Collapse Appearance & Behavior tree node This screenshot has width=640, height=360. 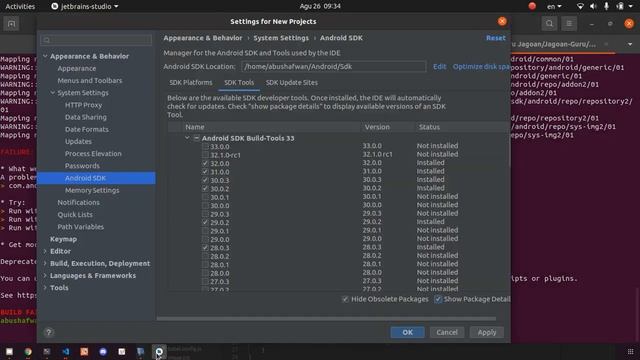45,56
